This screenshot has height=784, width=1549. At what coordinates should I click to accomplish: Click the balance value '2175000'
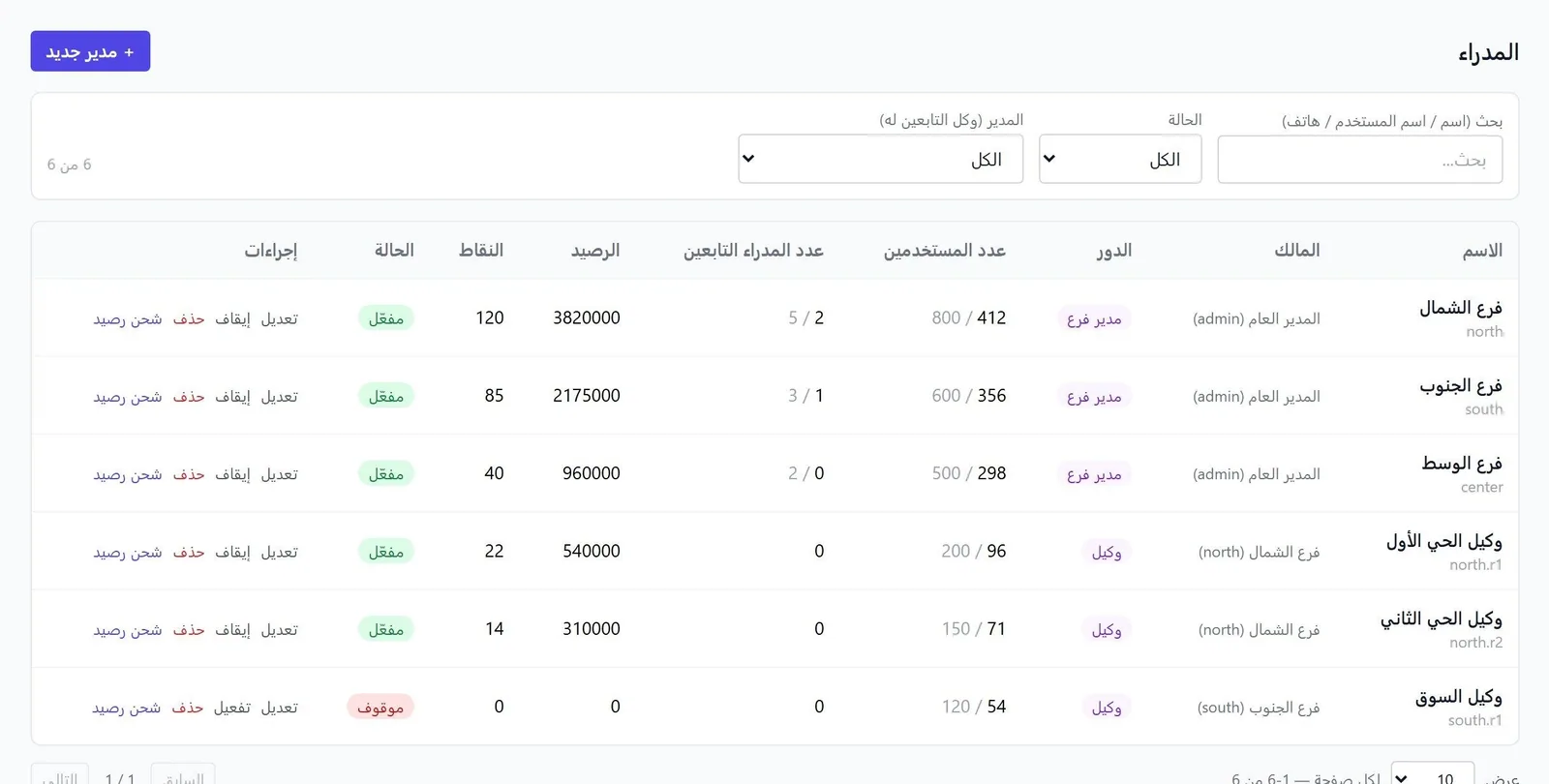pos(587,396)
